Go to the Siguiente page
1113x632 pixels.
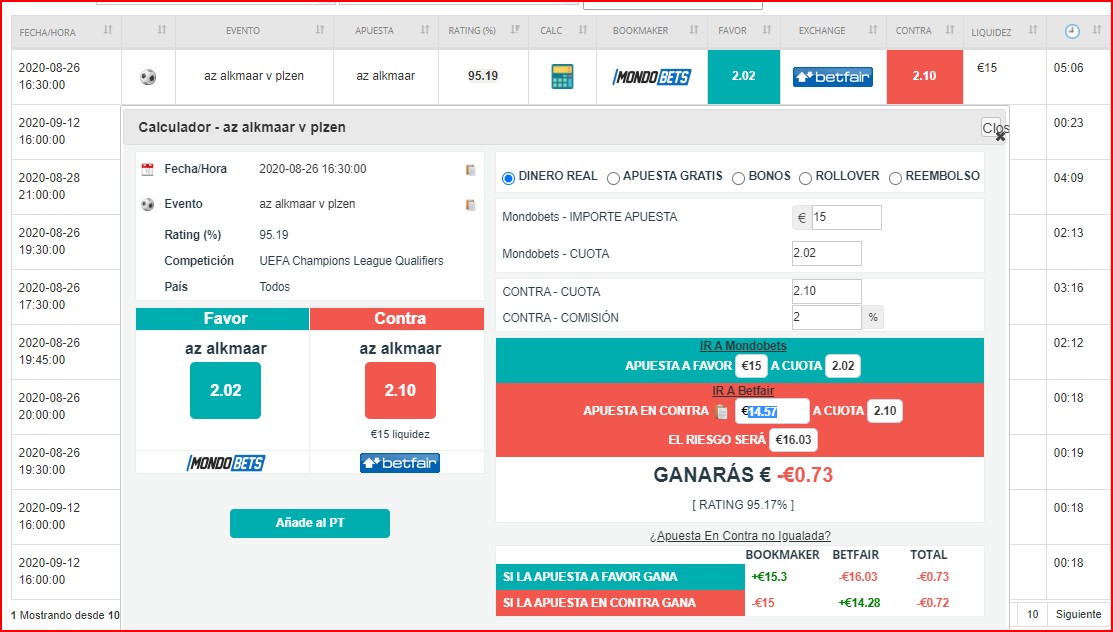(1078, 614)
